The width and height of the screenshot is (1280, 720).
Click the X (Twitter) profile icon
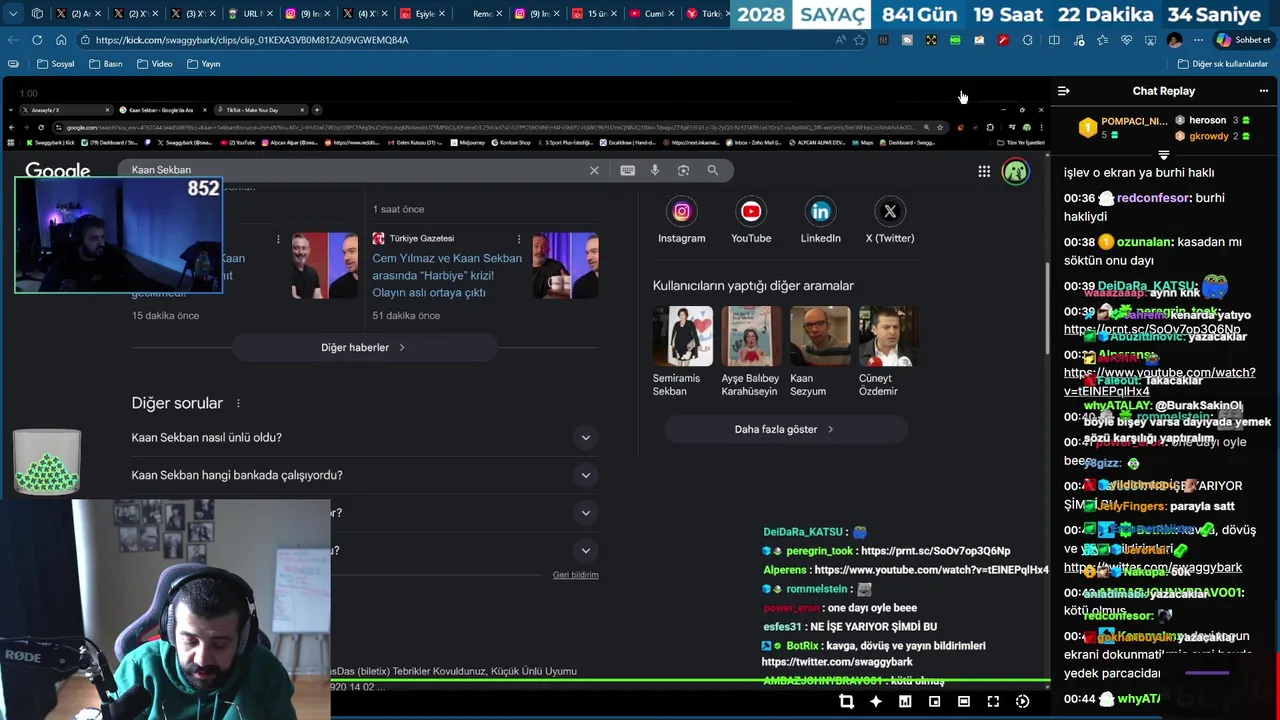890,211
